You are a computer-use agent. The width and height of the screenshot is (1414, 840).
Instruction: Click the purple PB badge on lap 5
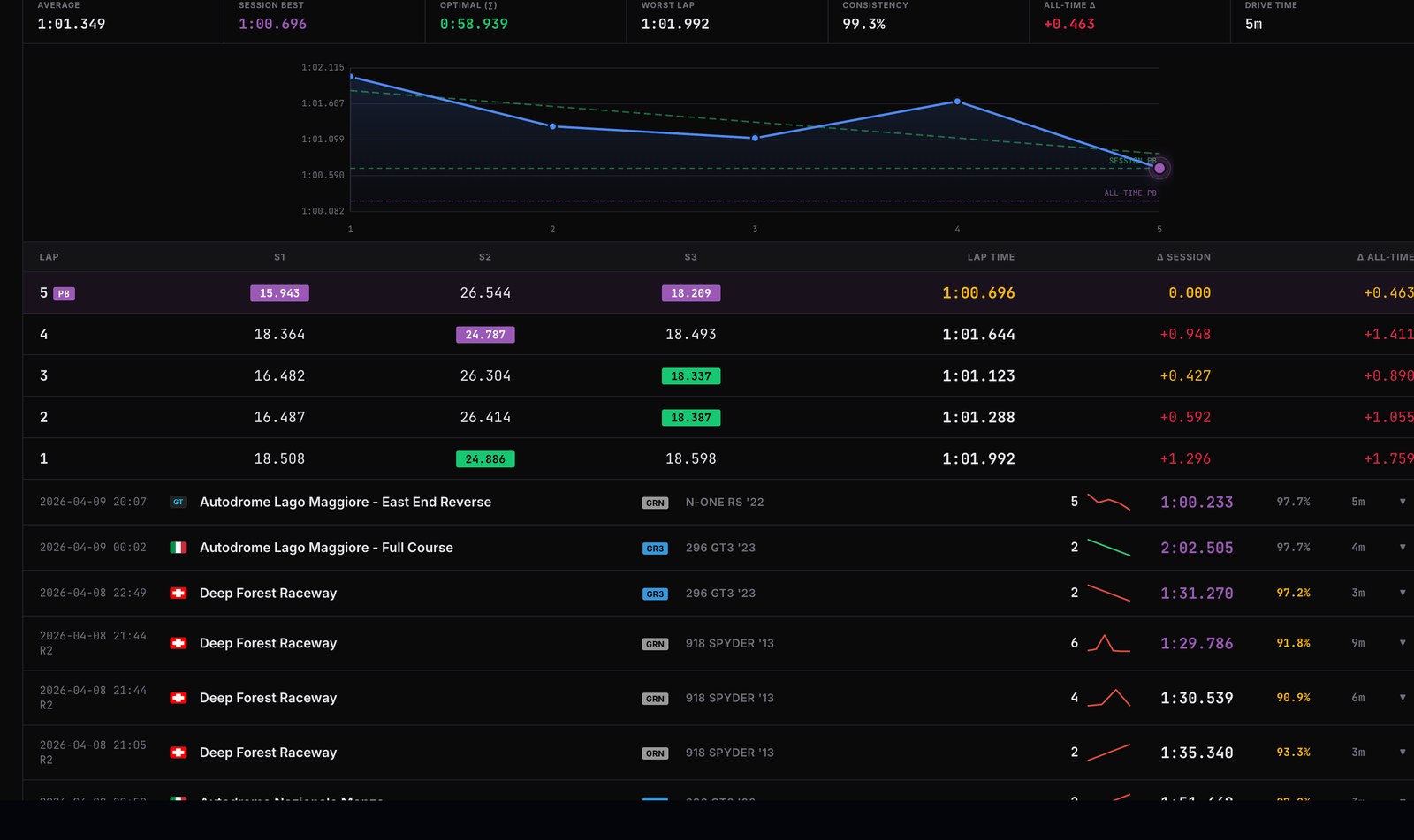point(64,293)
